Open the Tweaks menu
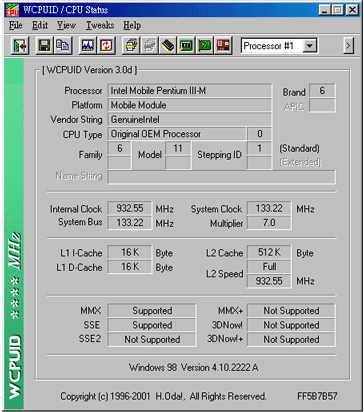Screen dimensions: 364x412 (x=100, y=25)
